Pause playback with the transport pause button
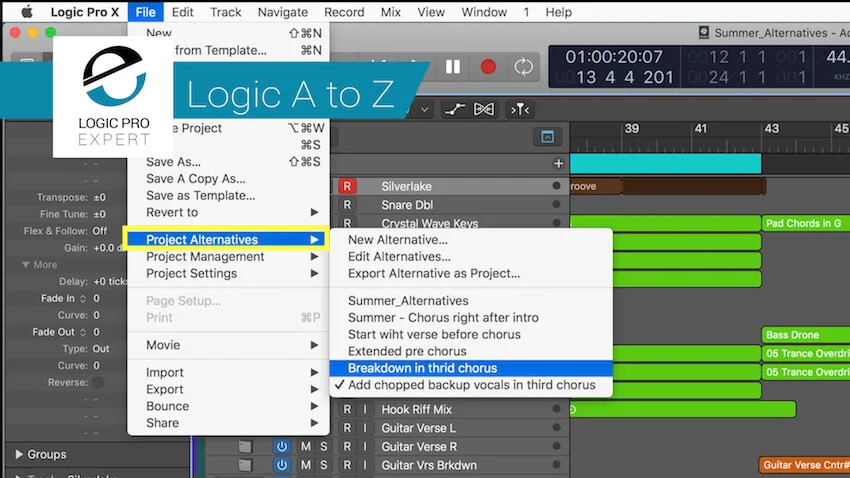This screenshot has width=850, height=478. (453, 67)
